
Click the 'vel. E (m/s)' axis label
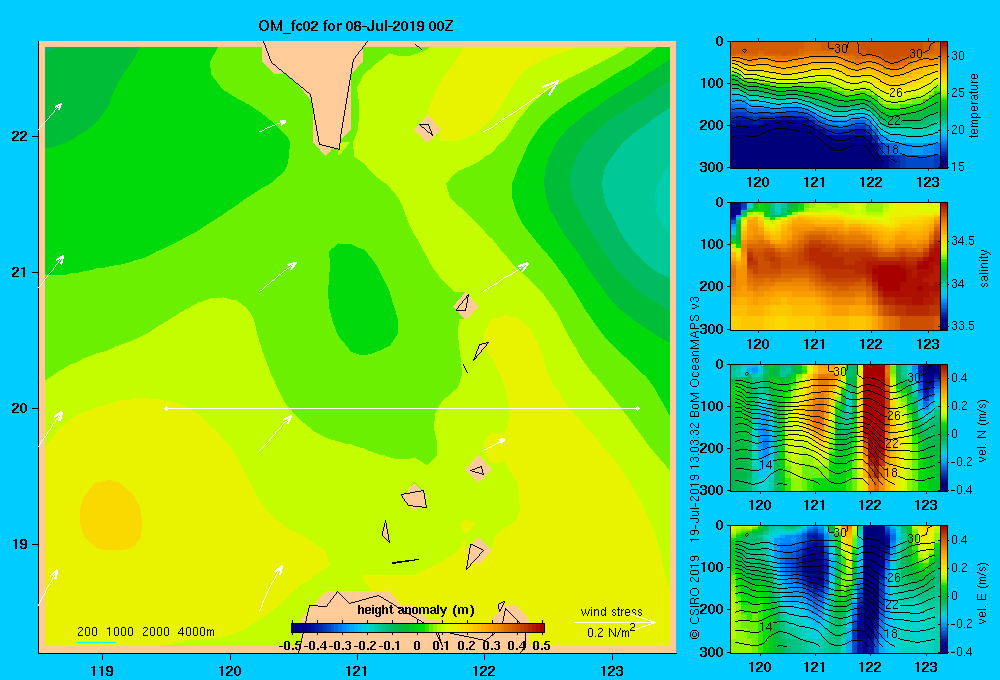(x=983, y=592)
